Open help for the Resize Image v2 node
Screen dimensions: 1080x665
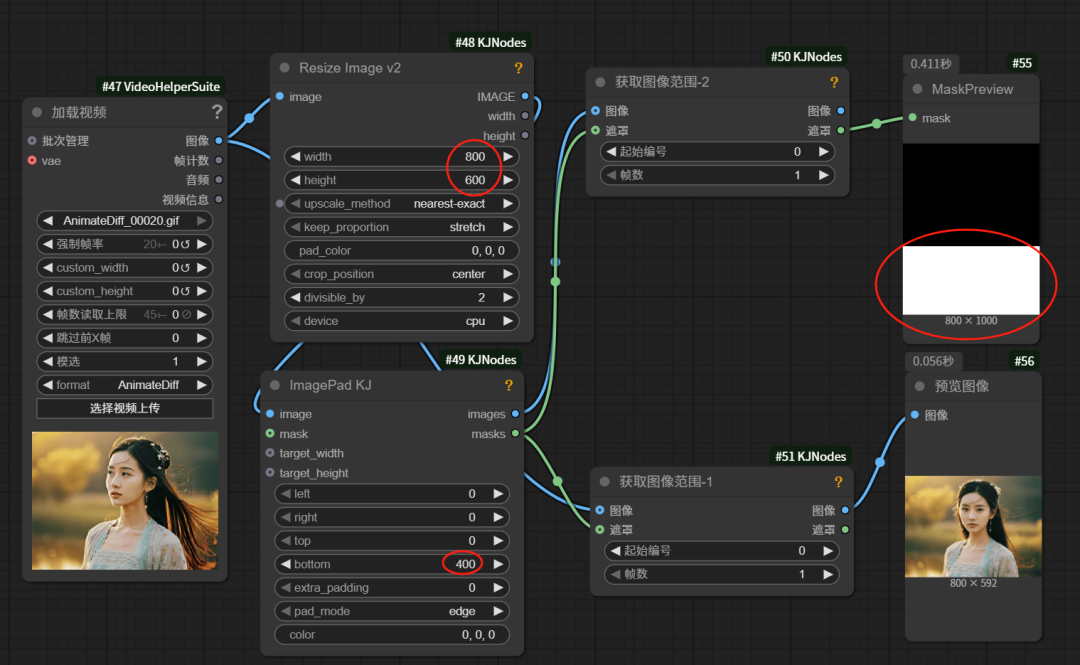point(518,68)
